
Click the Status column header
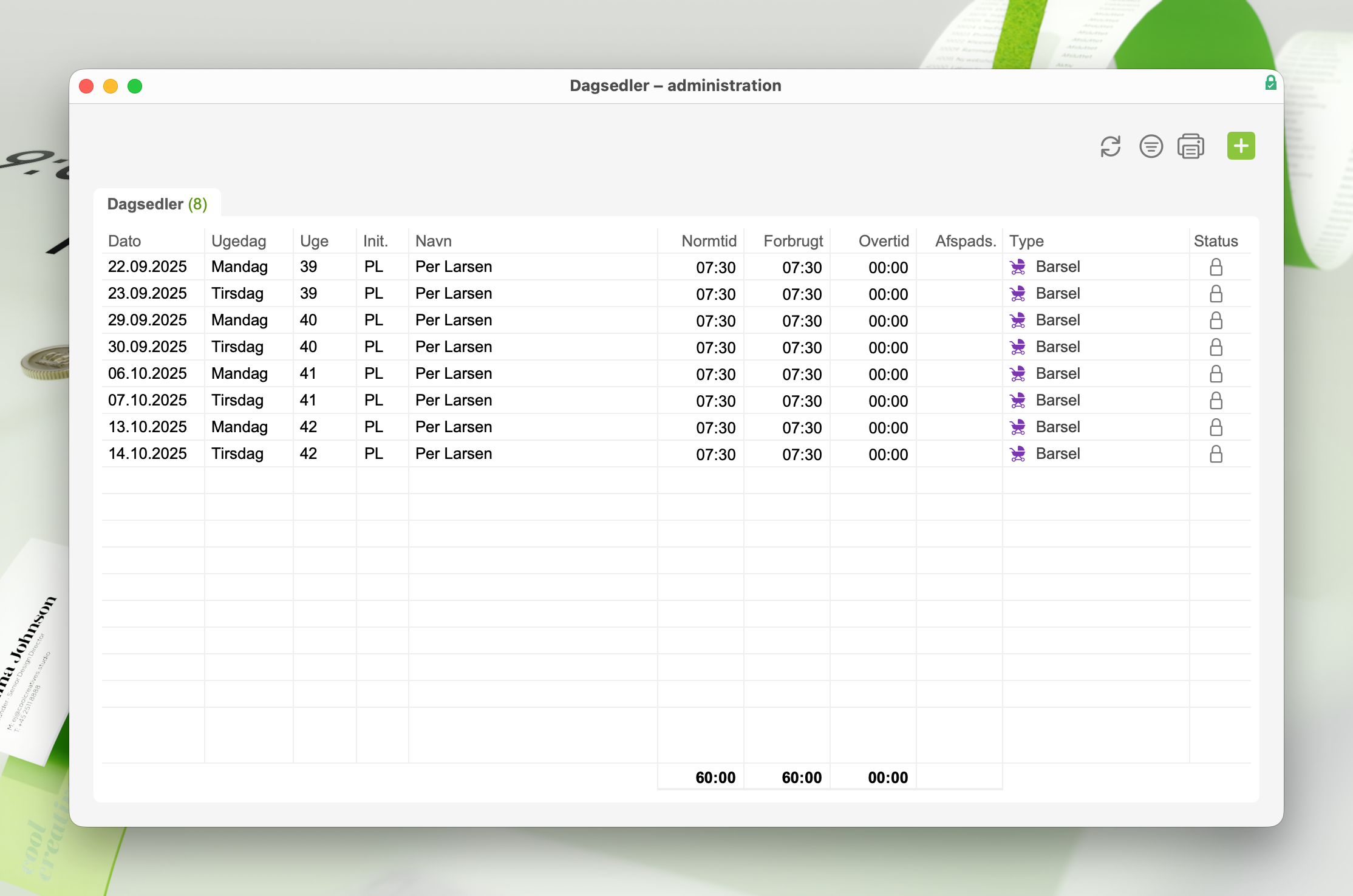pos(1216,241)
